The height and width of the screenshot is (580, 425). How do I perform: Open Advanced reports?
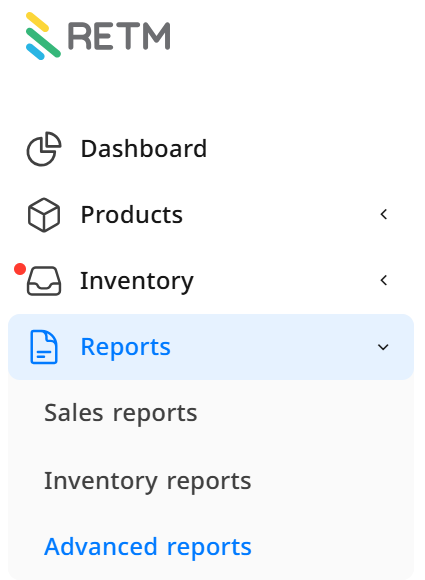pyautogui.click(x=148, y=547)
